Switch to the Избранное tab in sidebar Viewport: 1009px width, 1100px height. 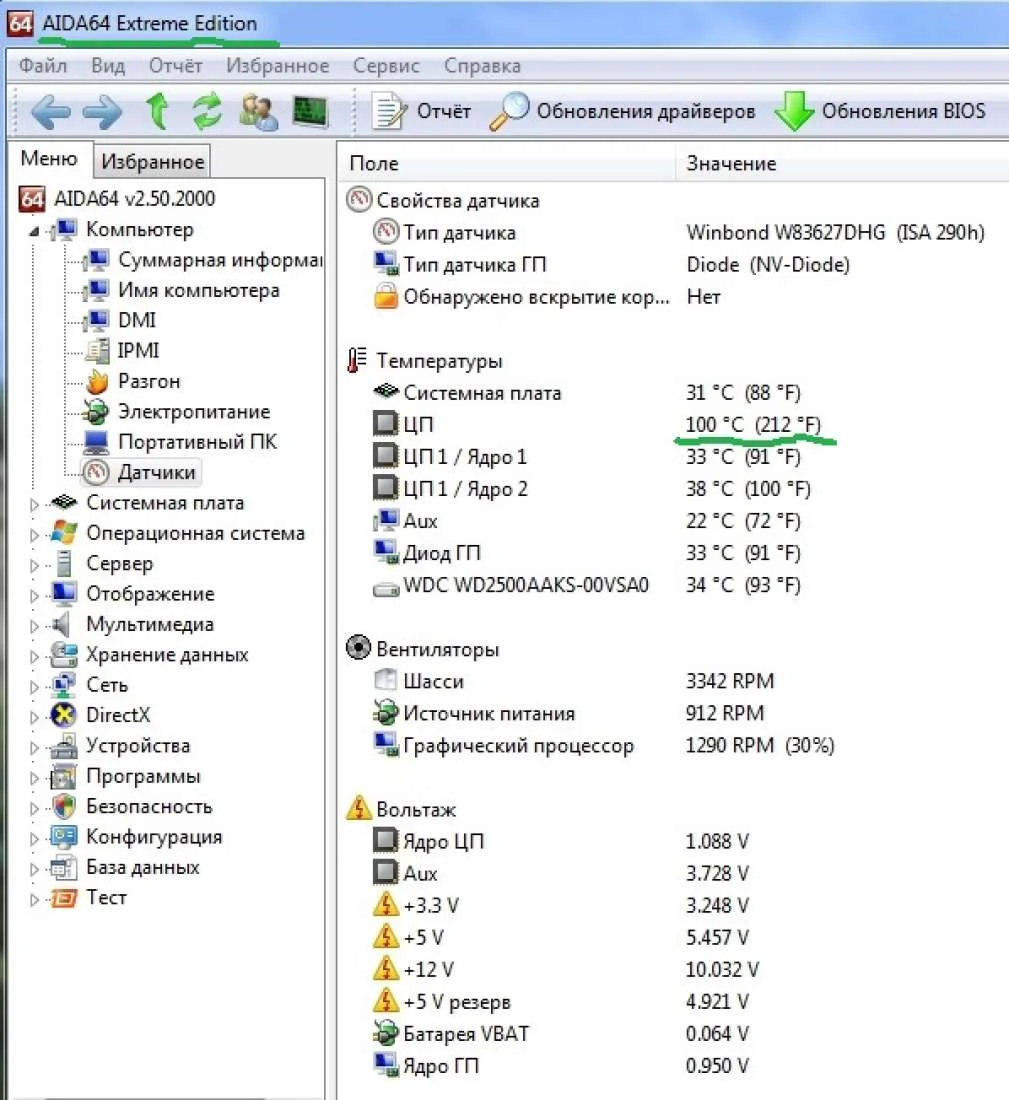click(x=152, y=161)
